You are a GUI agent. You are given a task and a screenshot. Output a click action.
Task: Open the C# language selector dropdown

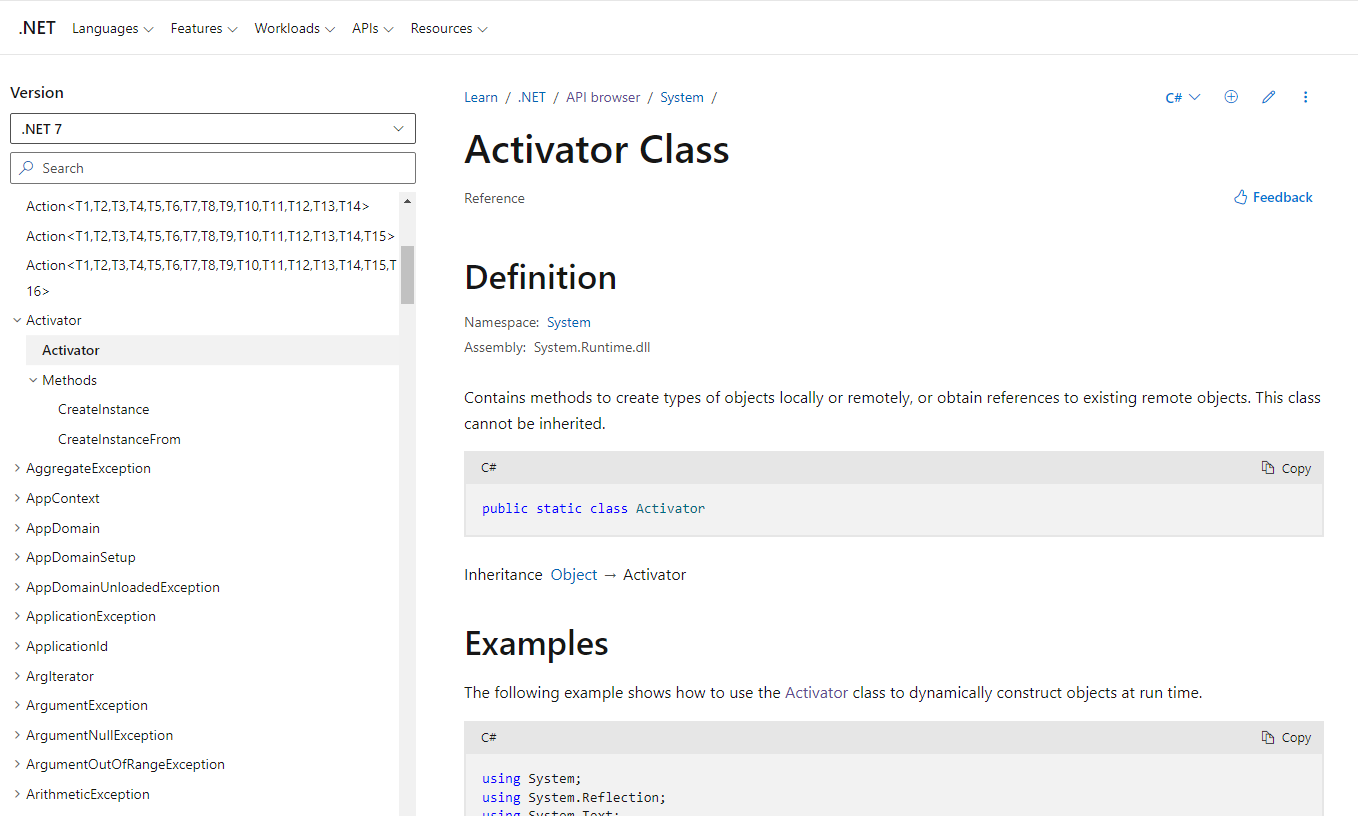(1183, 97)
